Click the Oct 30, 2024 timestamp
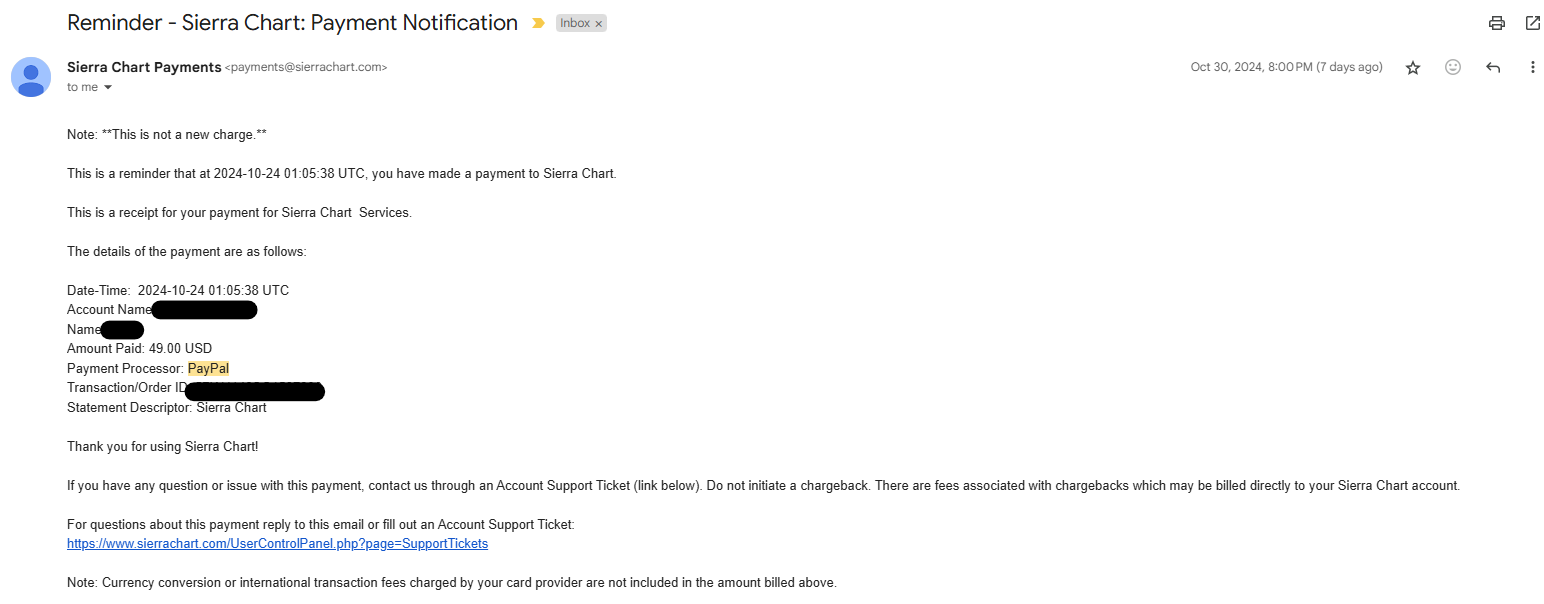This screenshot has height=604, width=1544. point(1286,67)
